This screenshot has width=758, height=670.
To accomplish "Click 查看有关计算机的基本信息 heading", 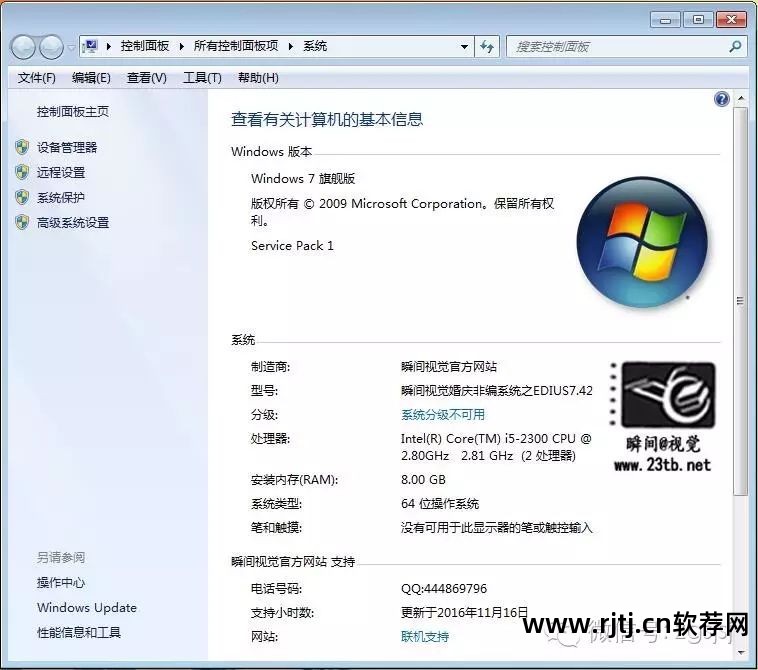I will pos(327,119).
